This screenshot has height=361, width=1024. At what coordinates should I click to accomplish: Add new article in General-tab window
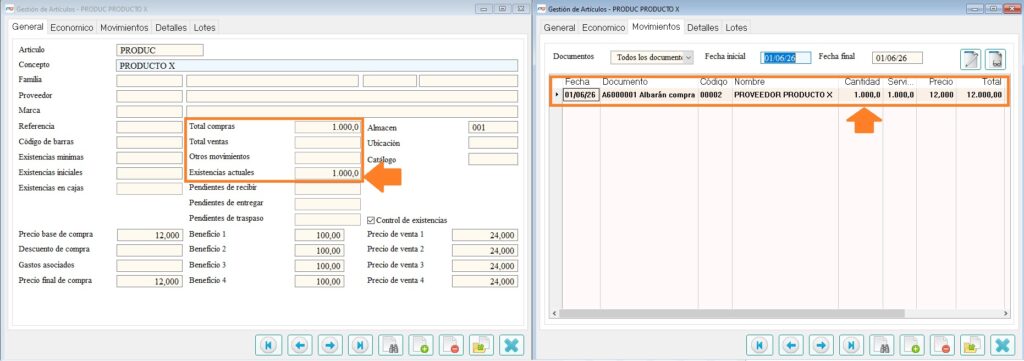pos(422,345)
